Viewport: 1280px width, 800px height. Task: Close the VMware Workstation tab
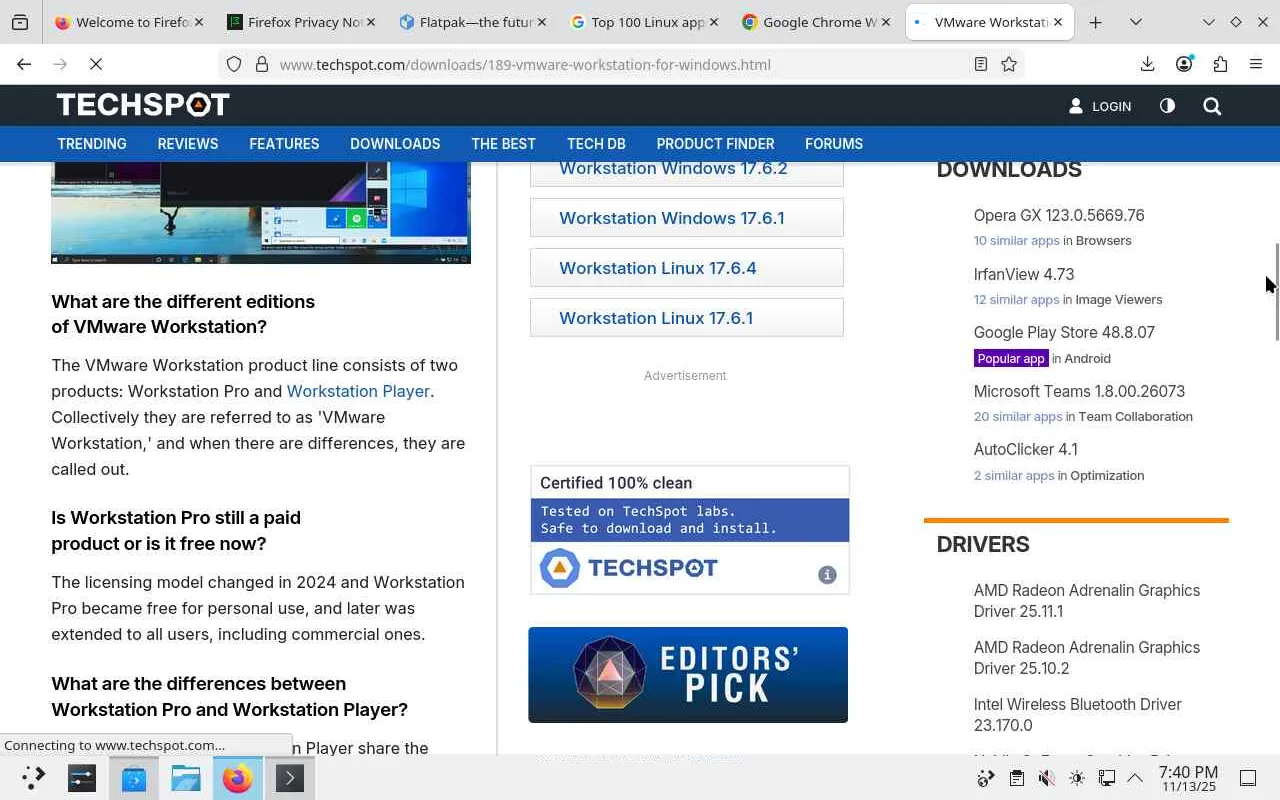pos(1057,22)
